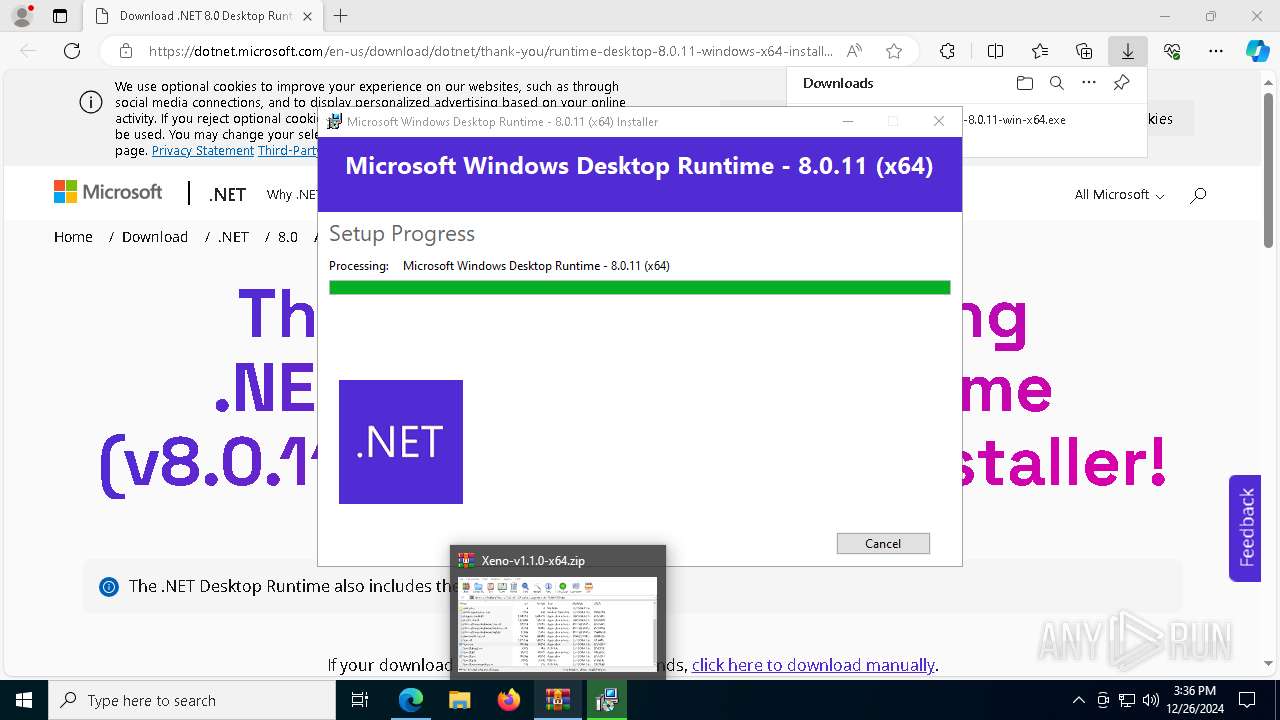Show hidden tray icons
The height and width of the screenshot is (720, 1280).
point(1078,700)
